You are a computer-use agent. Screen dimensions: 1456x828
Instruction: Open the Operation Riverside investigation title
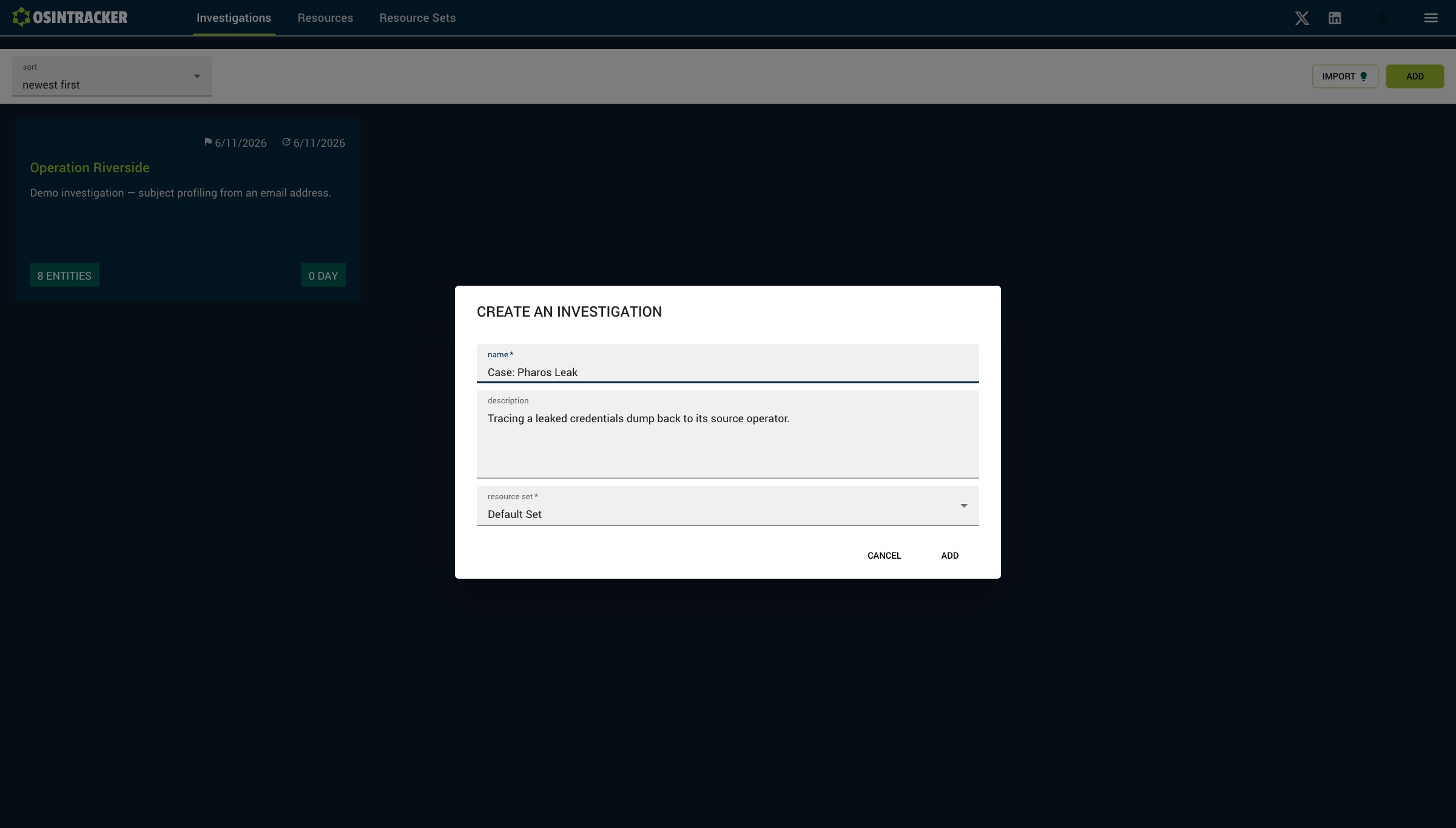click(90, 168)
